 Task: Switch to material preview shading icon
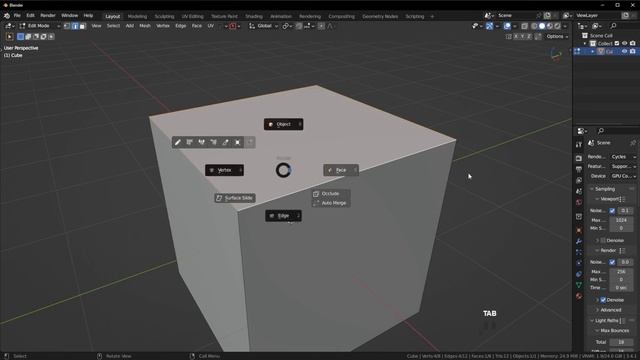pyautogui.click(x=549, y=26)
